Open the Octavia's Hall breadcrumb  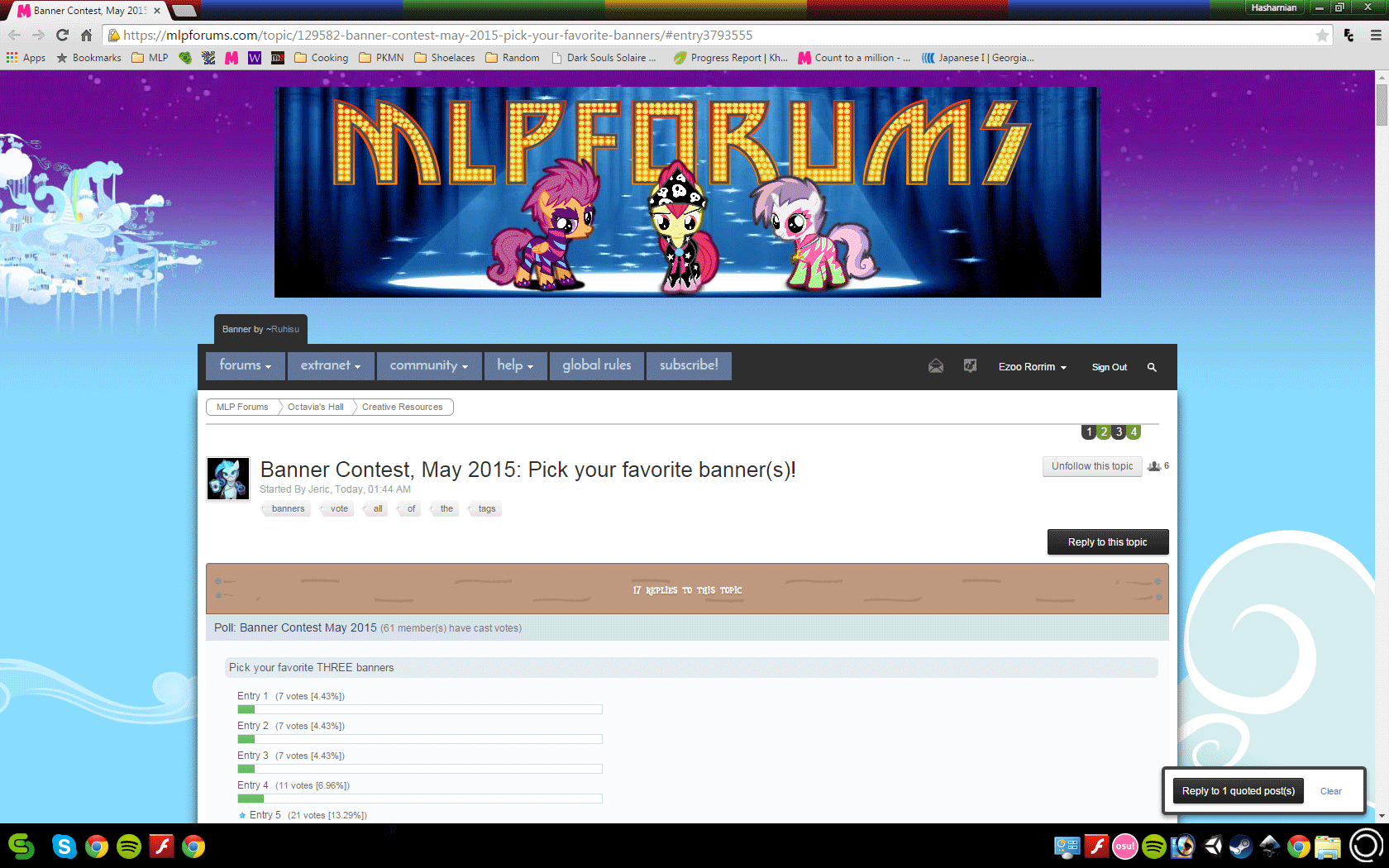(316, 407)
